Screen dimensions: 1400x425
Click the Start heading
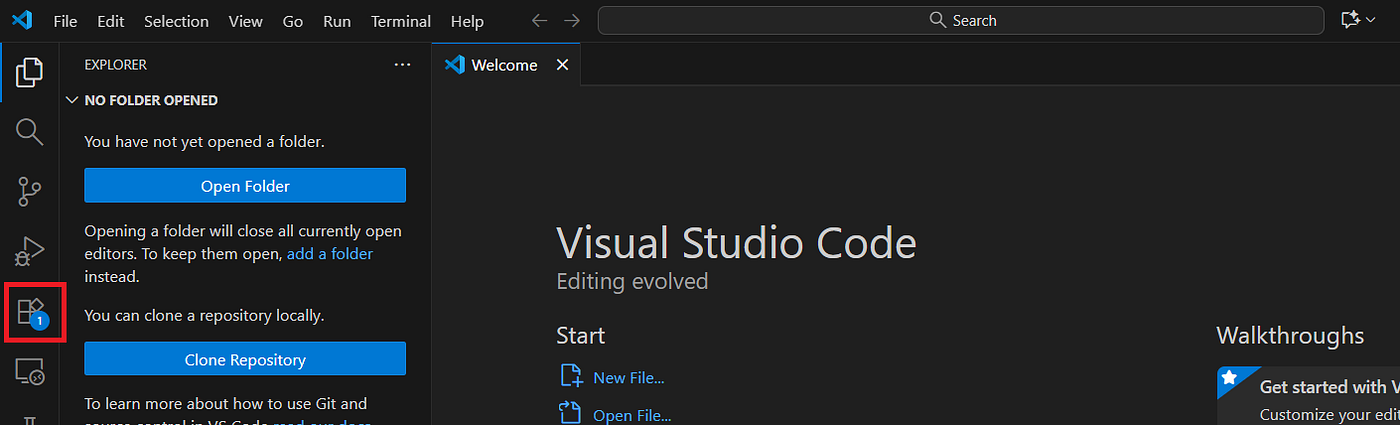click(x=580, y=335)
